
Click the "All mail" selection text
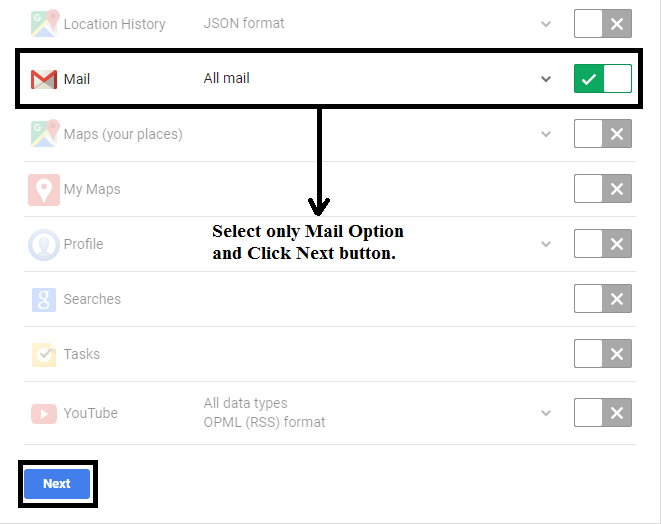pos(227,78)
